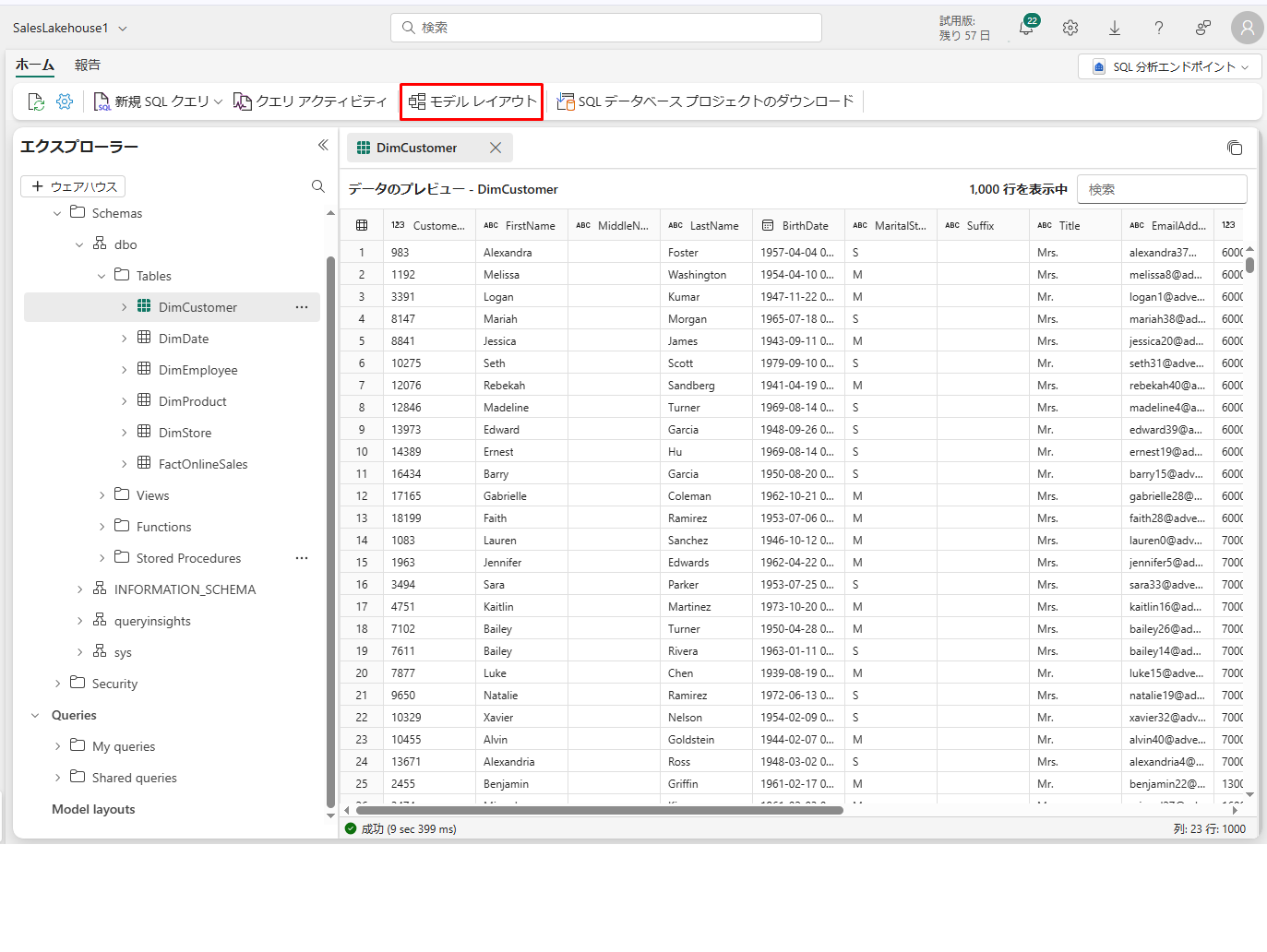Click the Explorer pane vertical scrollbar
The width and height of the screenshot is (1267, 952).
click(330, 530)
